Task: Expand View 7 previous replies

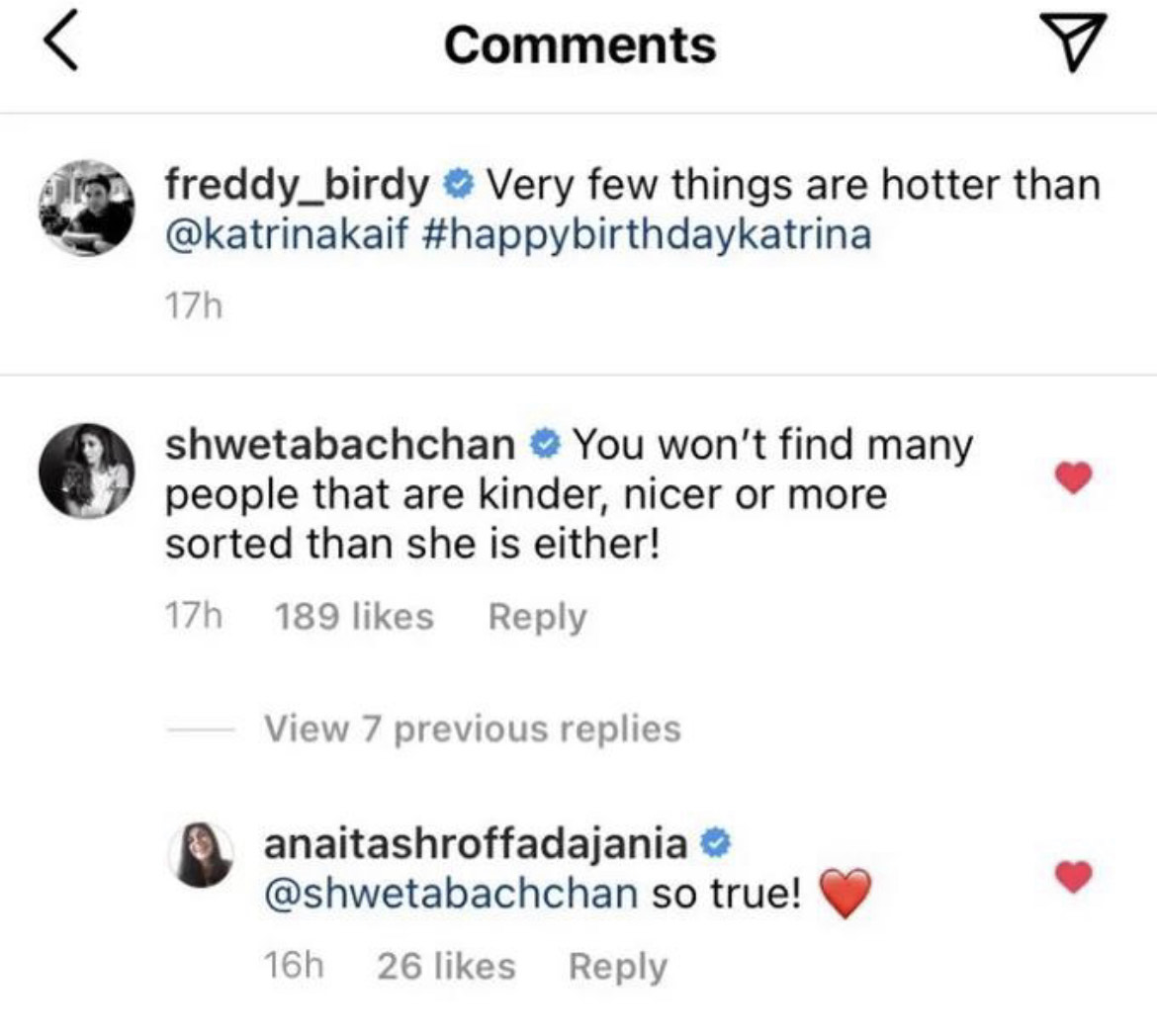Action: click(x=472, y=730)
